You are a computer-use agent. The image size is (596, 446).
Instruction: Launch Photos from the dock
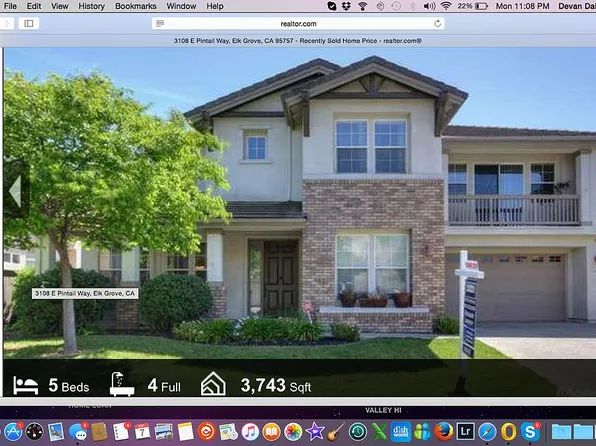293,432
